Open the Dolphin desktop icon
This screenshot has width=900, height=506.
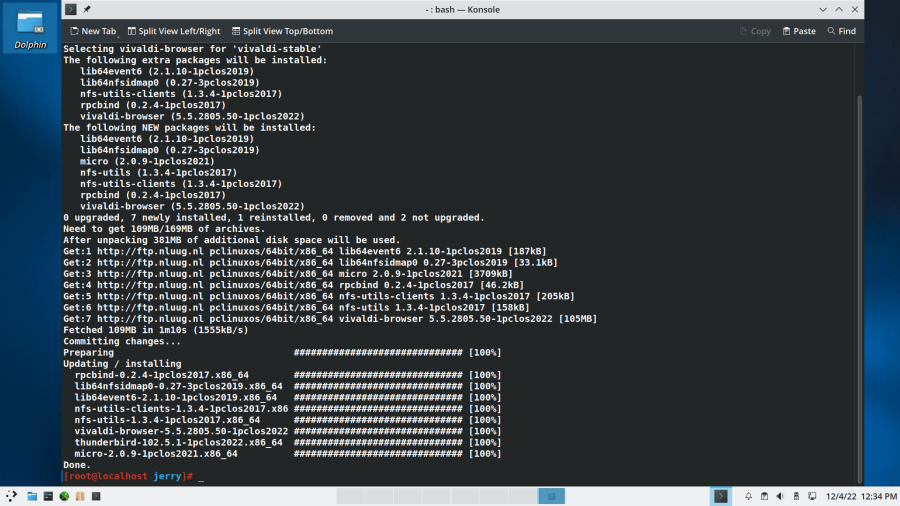pyautogui.click(x=30, y=30)
